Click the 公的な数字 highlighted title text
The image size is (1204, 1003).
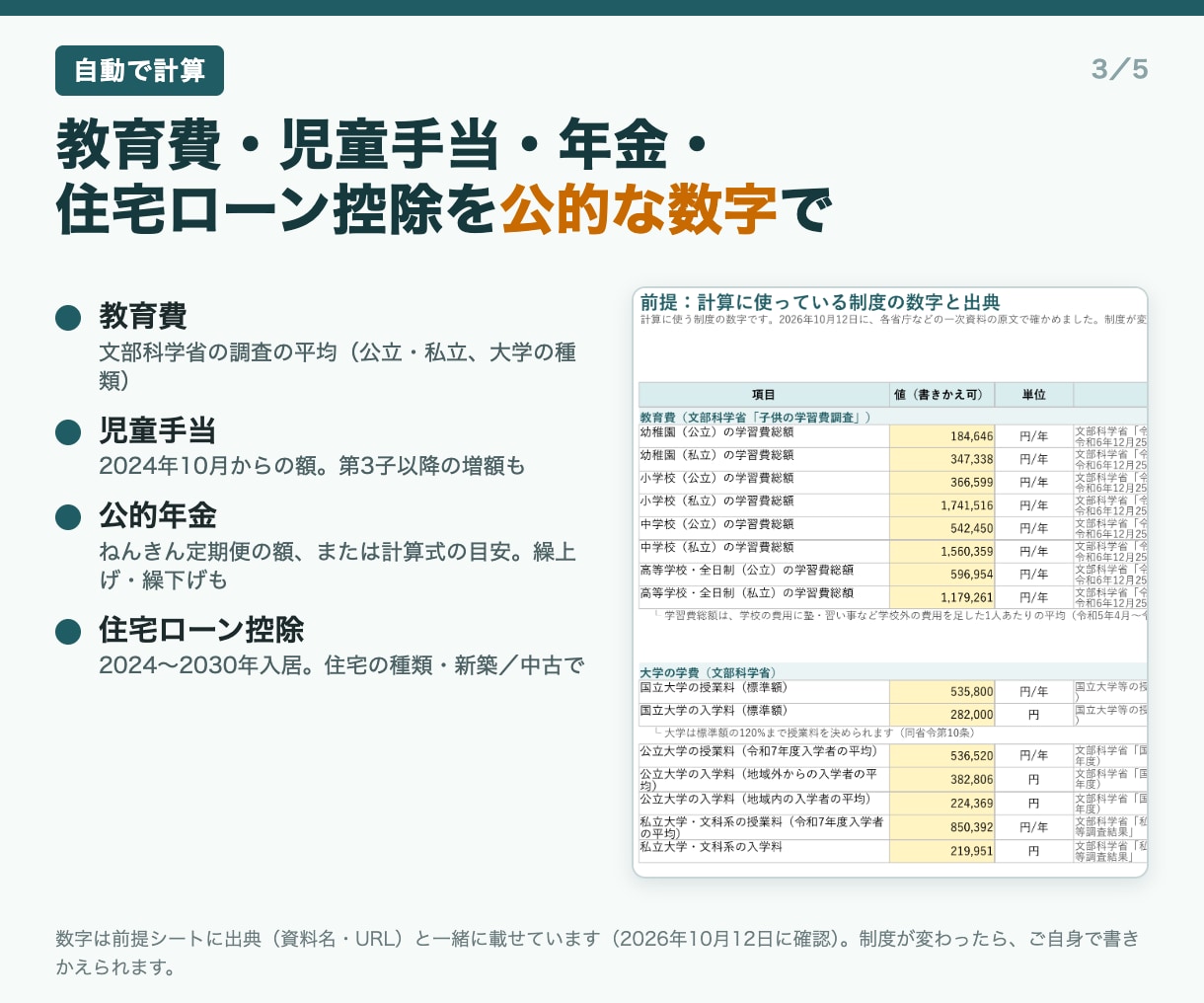(639, 208)
